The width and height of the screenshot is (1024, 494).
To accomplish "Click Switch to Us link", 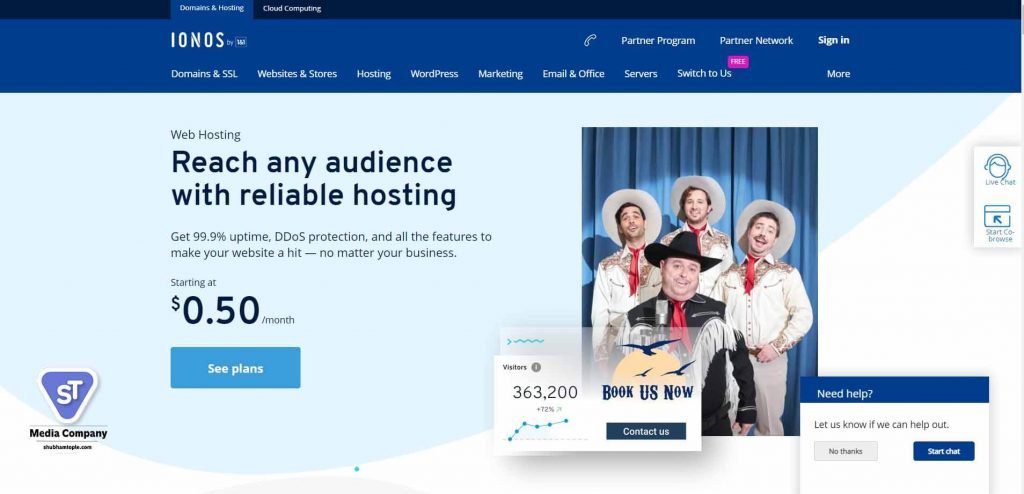I will click(x=704, y=73).
